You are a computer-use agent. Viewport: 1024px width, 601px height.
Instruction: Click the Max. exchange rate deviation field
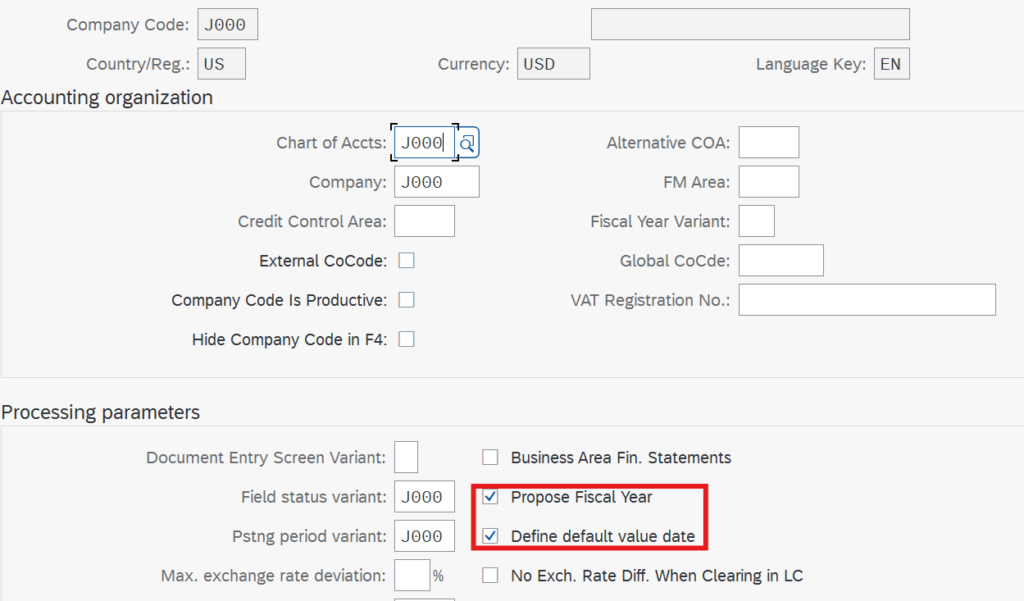pyautogui.click(x=411, y=576)
